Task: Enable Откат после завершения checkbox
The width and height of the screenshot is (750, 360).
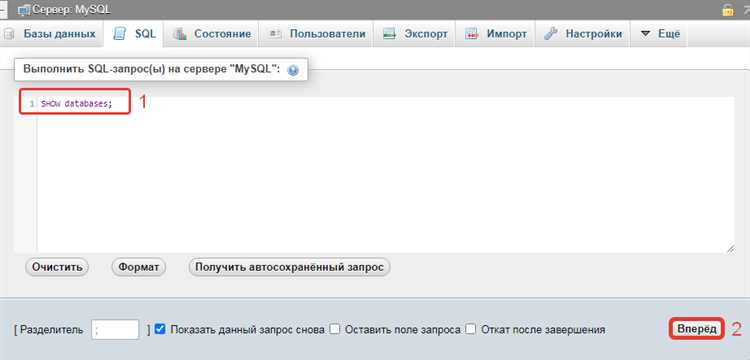Action: tap(471, 329)
